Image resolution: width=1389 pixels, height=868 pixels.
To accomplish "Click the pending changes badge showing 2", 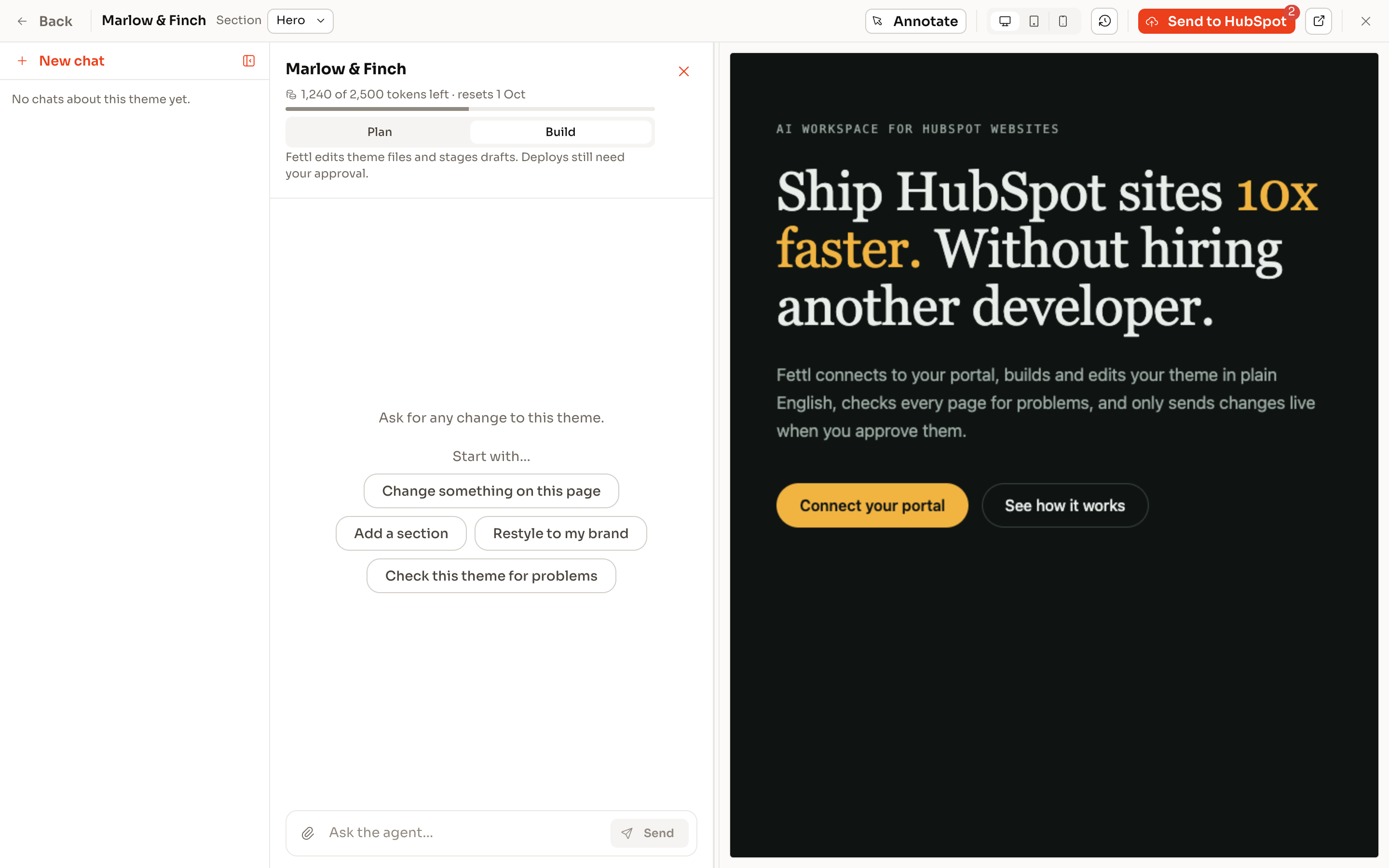I will (x=1292, y=12).
